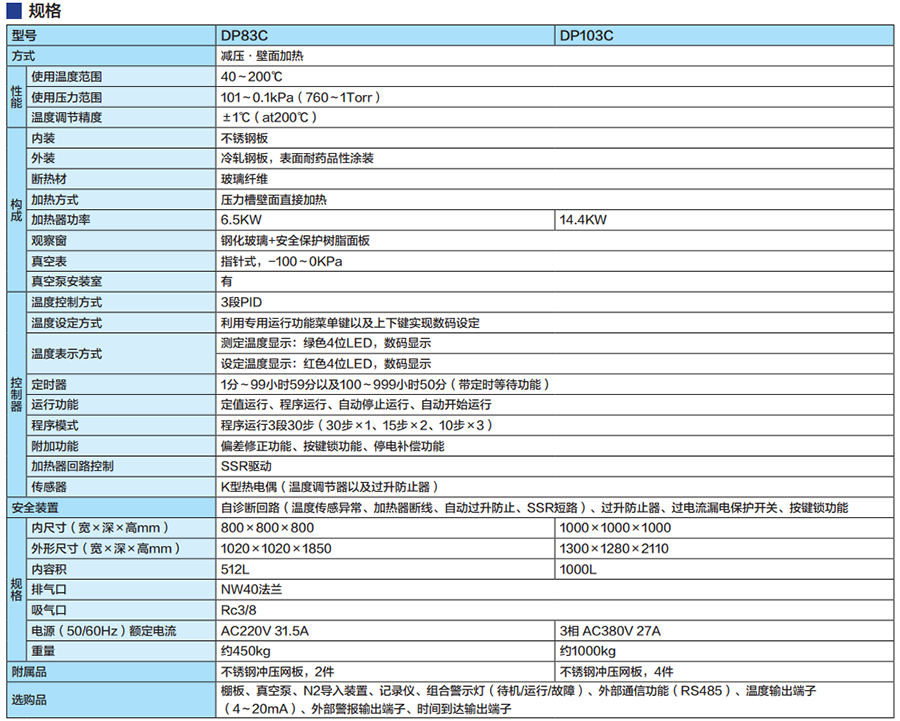
Task: Select the 14.4KW heater power cell
Action: click(723, 220)
